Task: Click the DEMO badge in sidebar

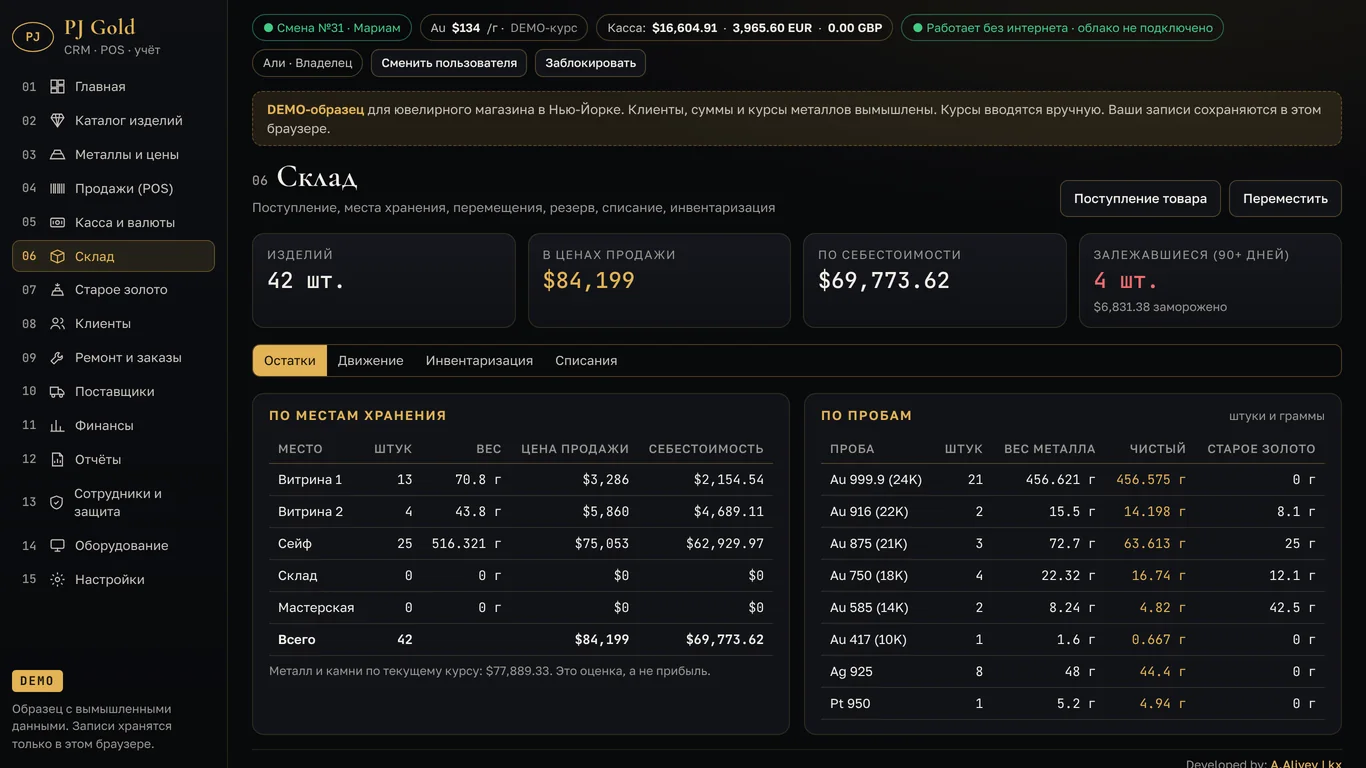Action: (37, 681)
